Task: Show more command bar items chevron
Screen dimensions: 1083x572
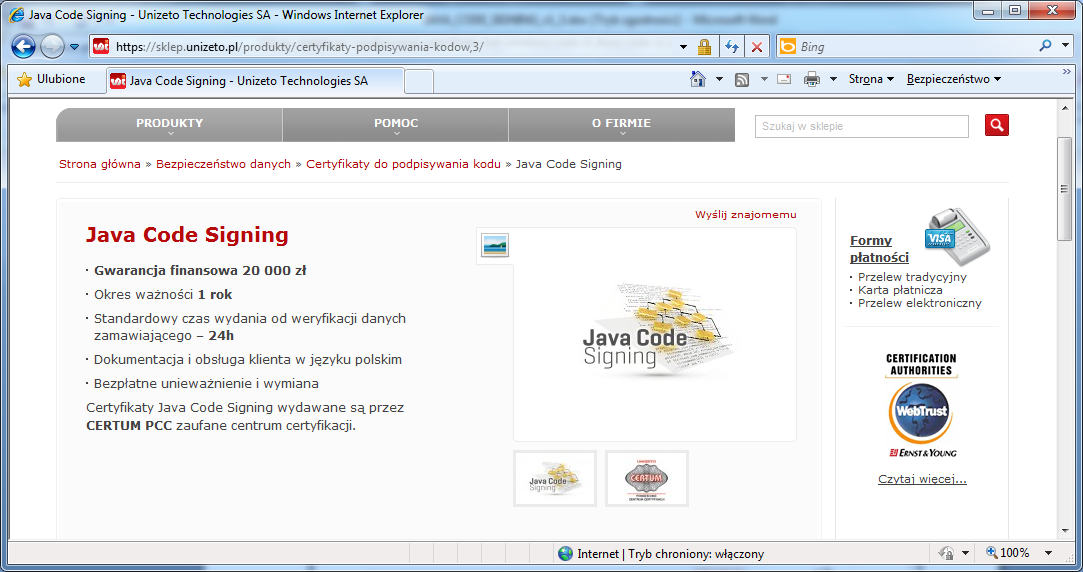Action: pos(1066,71)
